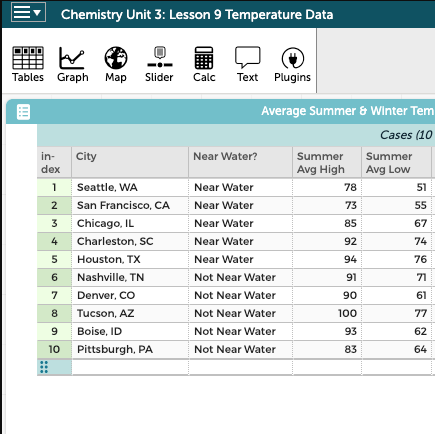Click the Denver, CO cell
Viewport: 435px width, 434px height.
click(130, 295)
